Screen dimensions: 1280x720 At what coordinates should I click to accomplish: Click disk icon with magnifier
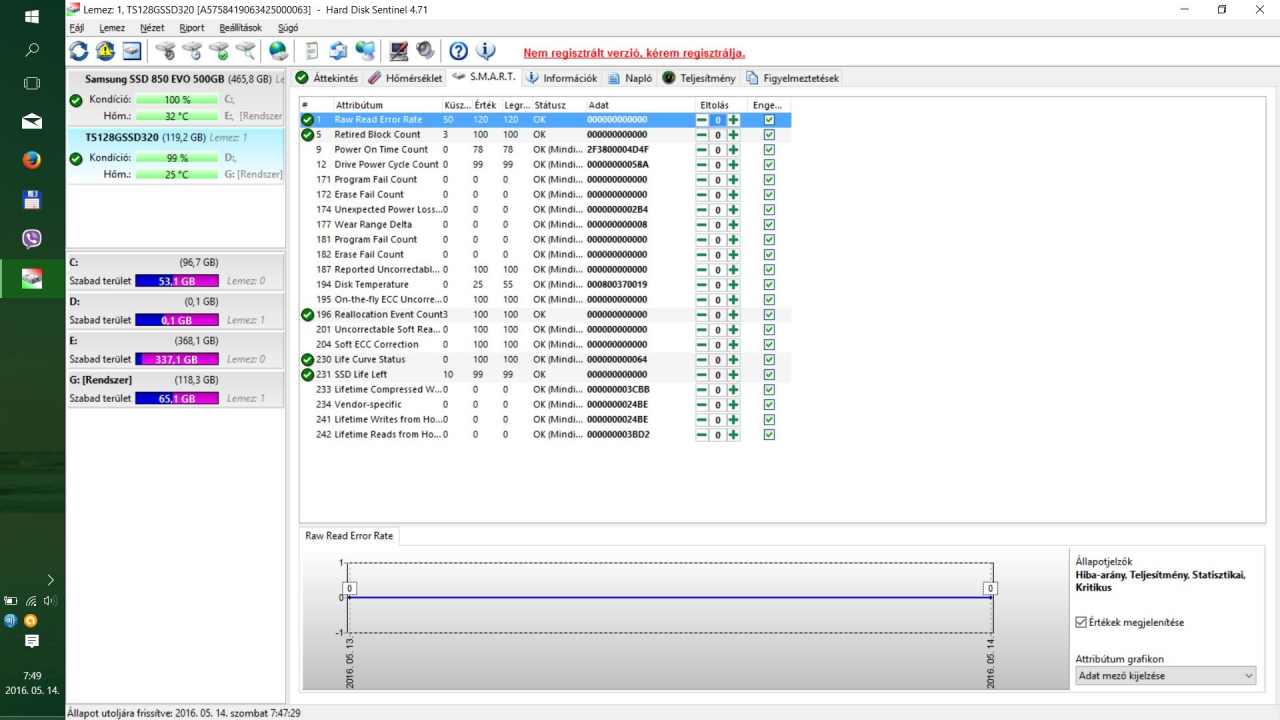(x=245, y=51)
